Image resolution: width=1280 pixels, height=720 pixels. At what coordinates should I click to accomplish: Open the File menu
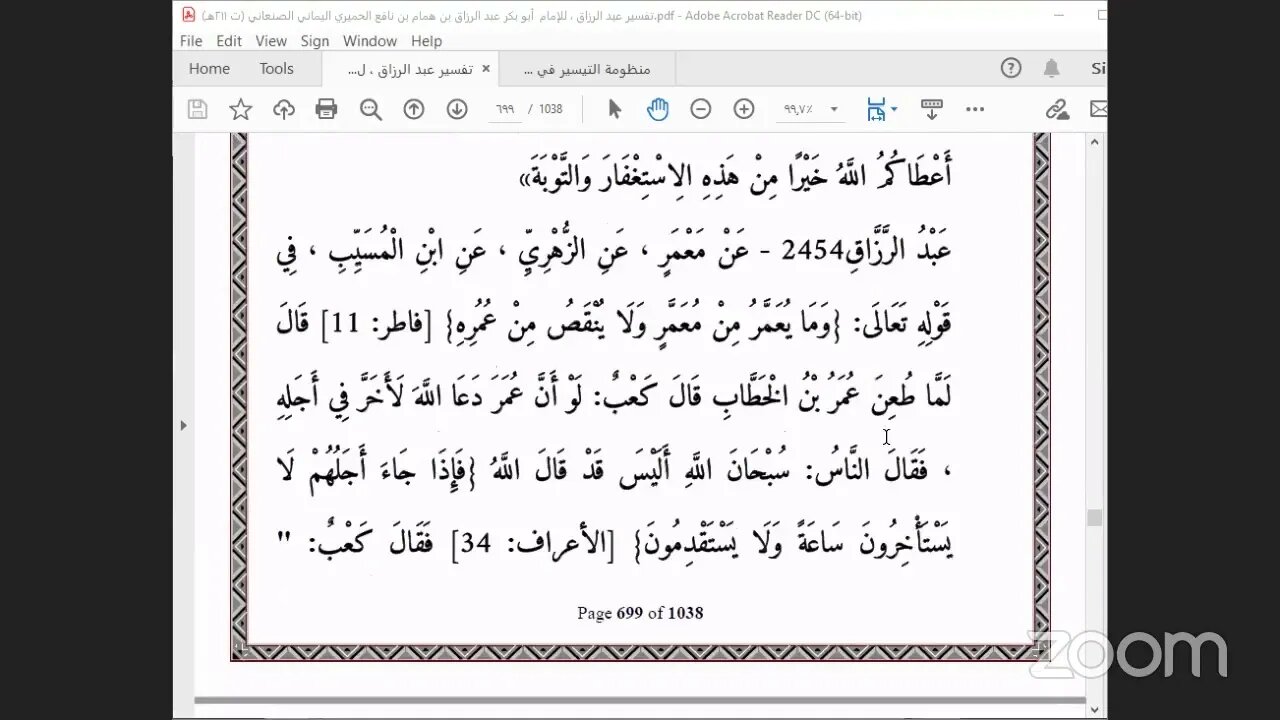coord(191,41)
